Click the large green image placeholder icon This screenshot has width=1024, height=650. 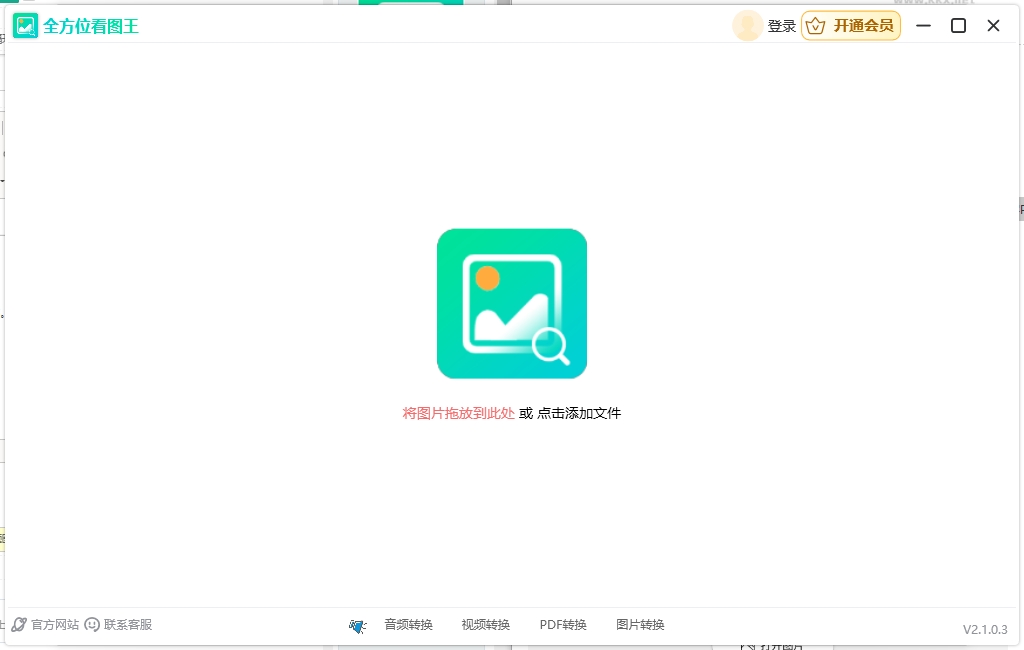pos(511,303)
